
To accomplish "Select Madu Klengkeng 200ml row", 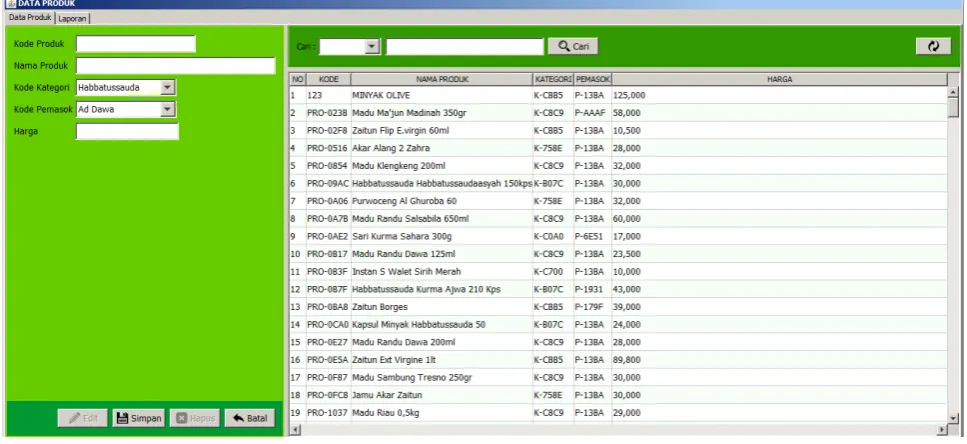I will pos(619,166).
